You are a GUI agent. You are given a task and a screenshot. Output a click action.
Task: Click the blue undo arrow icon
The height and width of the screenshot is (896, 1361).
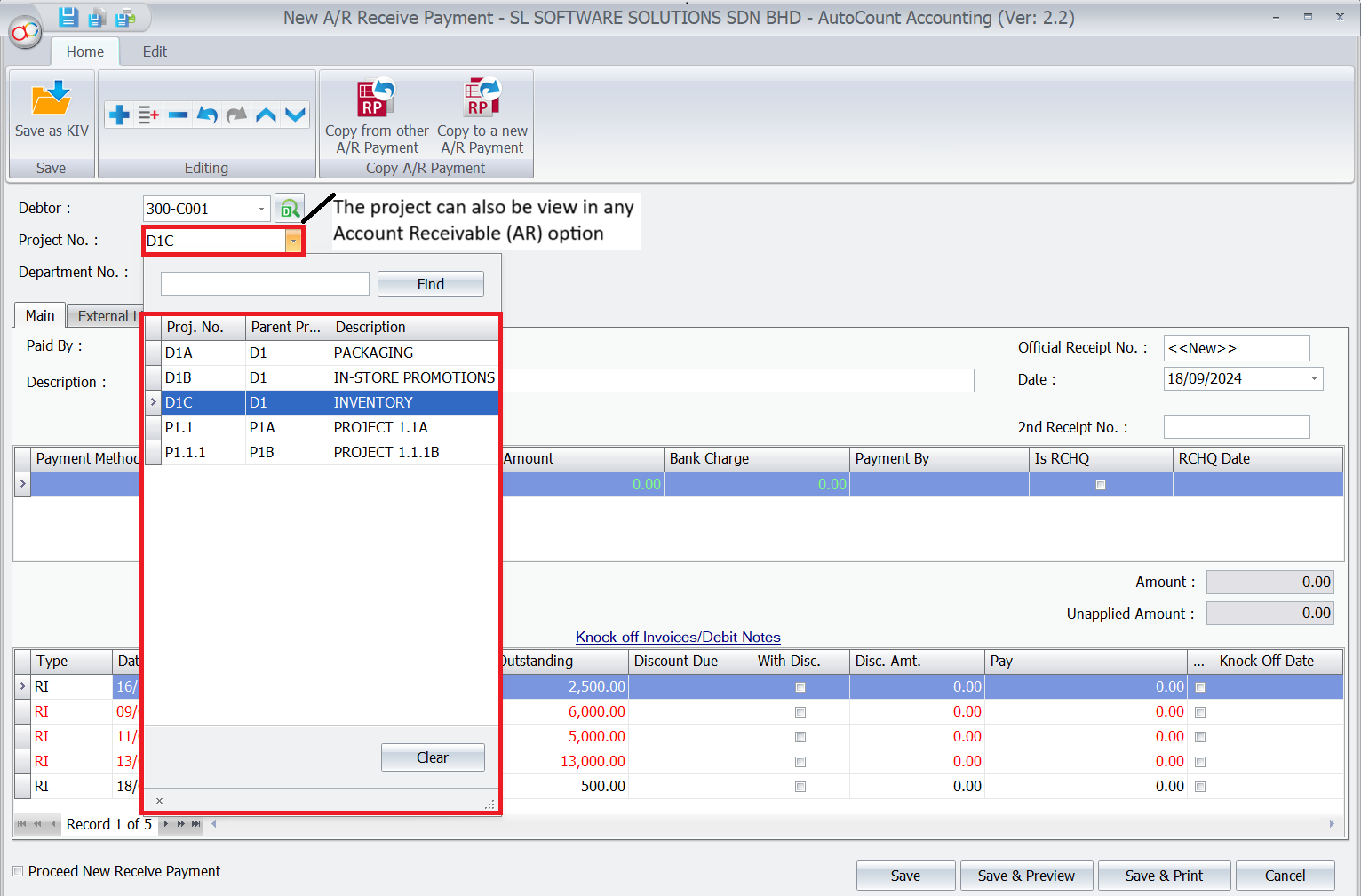pos(207,115)
